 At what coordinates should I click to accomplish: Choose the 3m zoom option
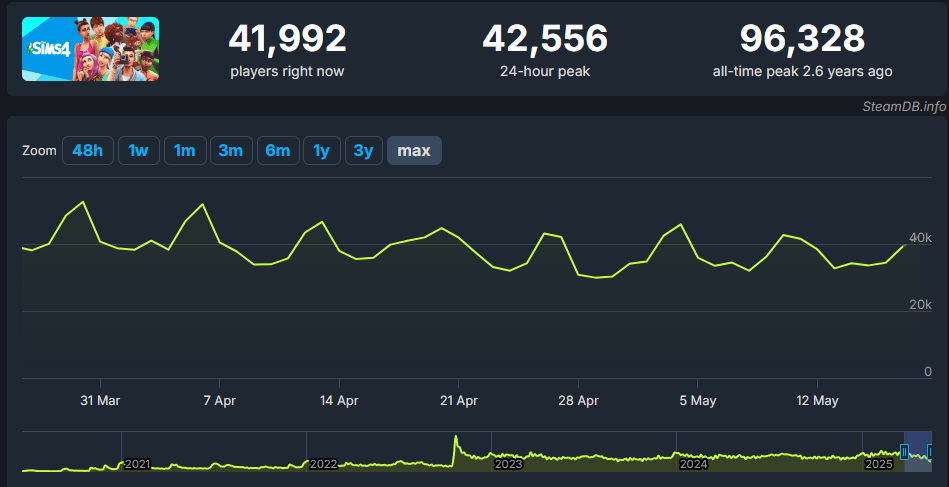tap(230, 150)
